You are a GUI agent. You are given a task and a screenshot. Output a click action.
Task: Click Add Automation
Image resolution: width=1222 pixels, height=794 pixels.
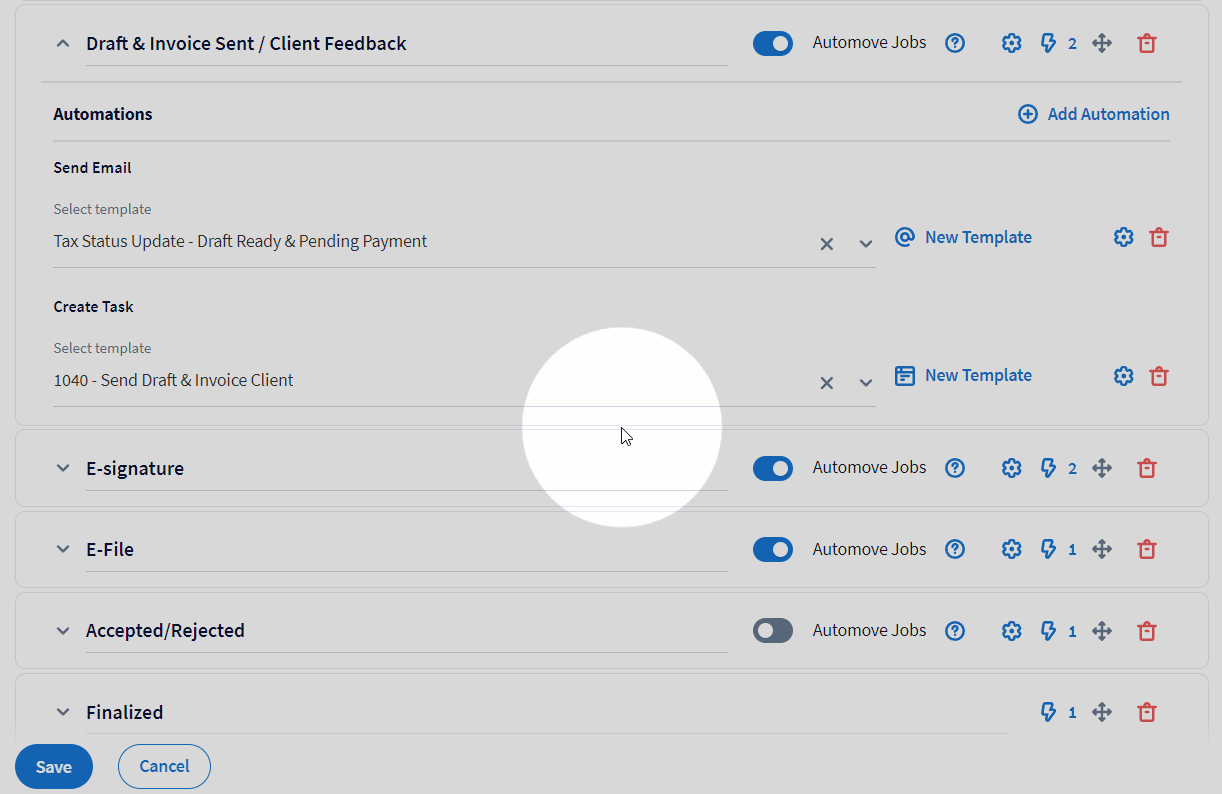tap(1093, 113)
